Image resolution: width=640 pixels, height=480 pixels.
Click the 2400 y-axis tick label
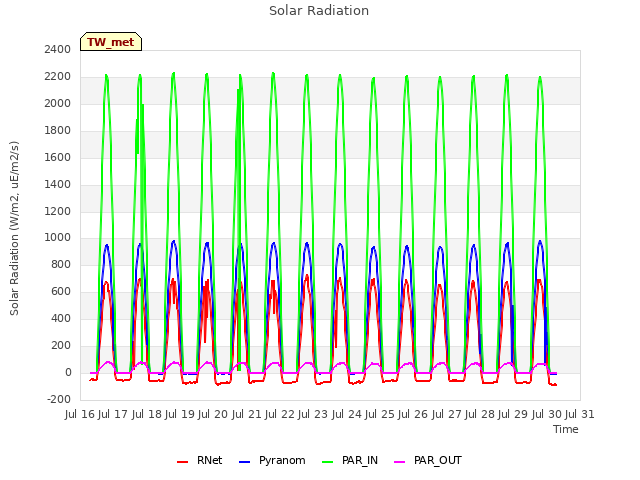pyautogui.click(x=58, y=50)
